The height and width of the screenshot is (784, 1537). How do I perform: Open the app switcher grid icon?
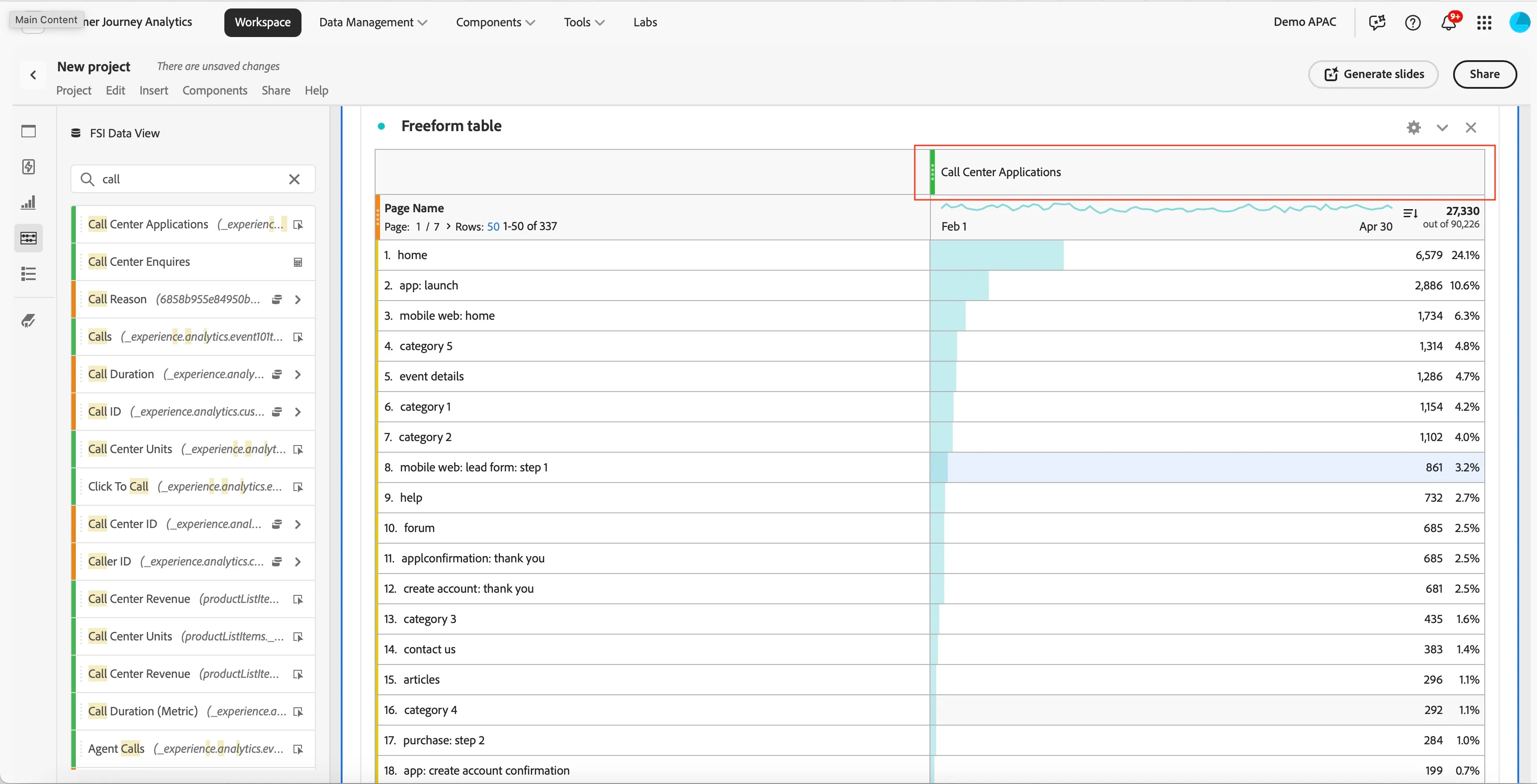tap(1484, 23)
